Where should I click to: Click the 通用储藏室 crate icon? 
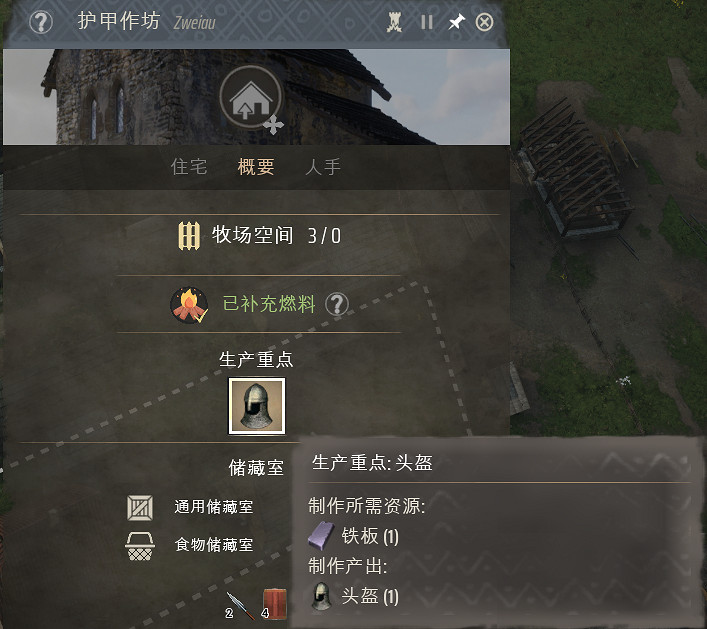(x=140, y=508)
